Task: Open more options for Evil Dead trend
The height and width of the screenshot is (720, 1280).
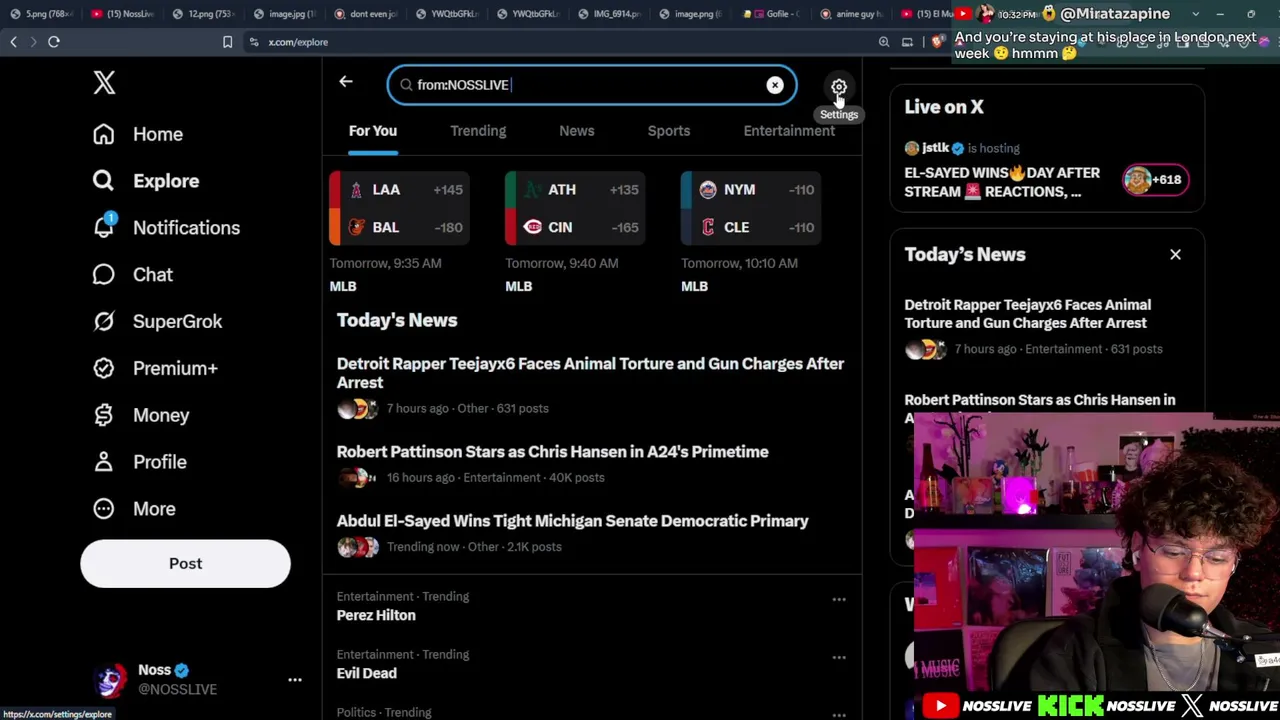Action: (839, 658)
